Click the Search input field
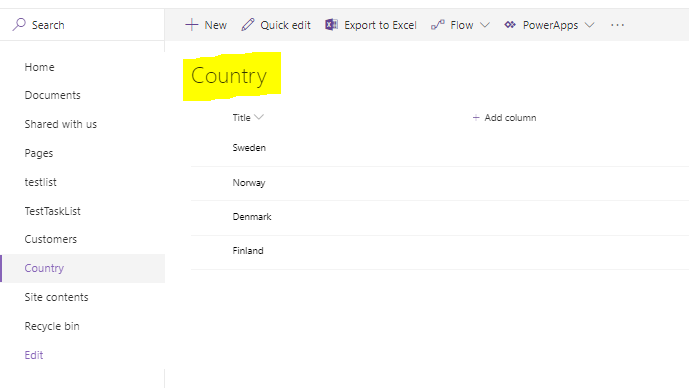Screen dimensions: 689x388 (x=83, y=25)
